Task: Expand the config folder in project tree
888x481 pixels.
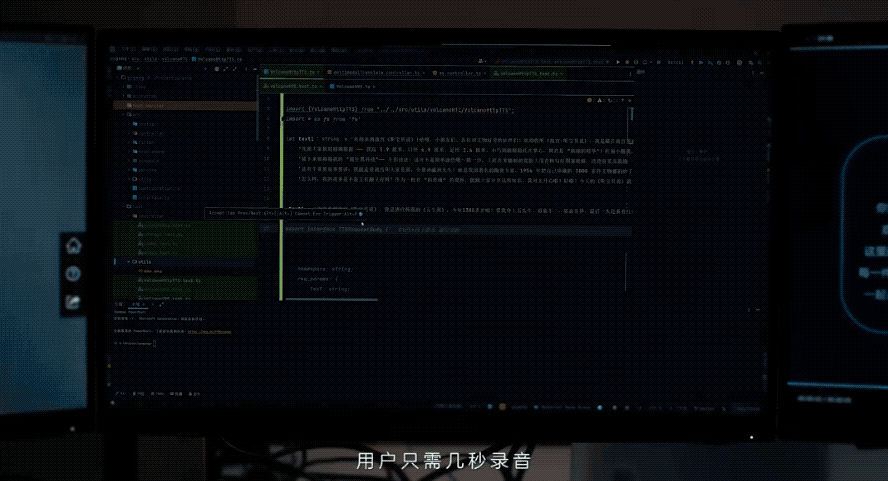Action: point(129,124)
